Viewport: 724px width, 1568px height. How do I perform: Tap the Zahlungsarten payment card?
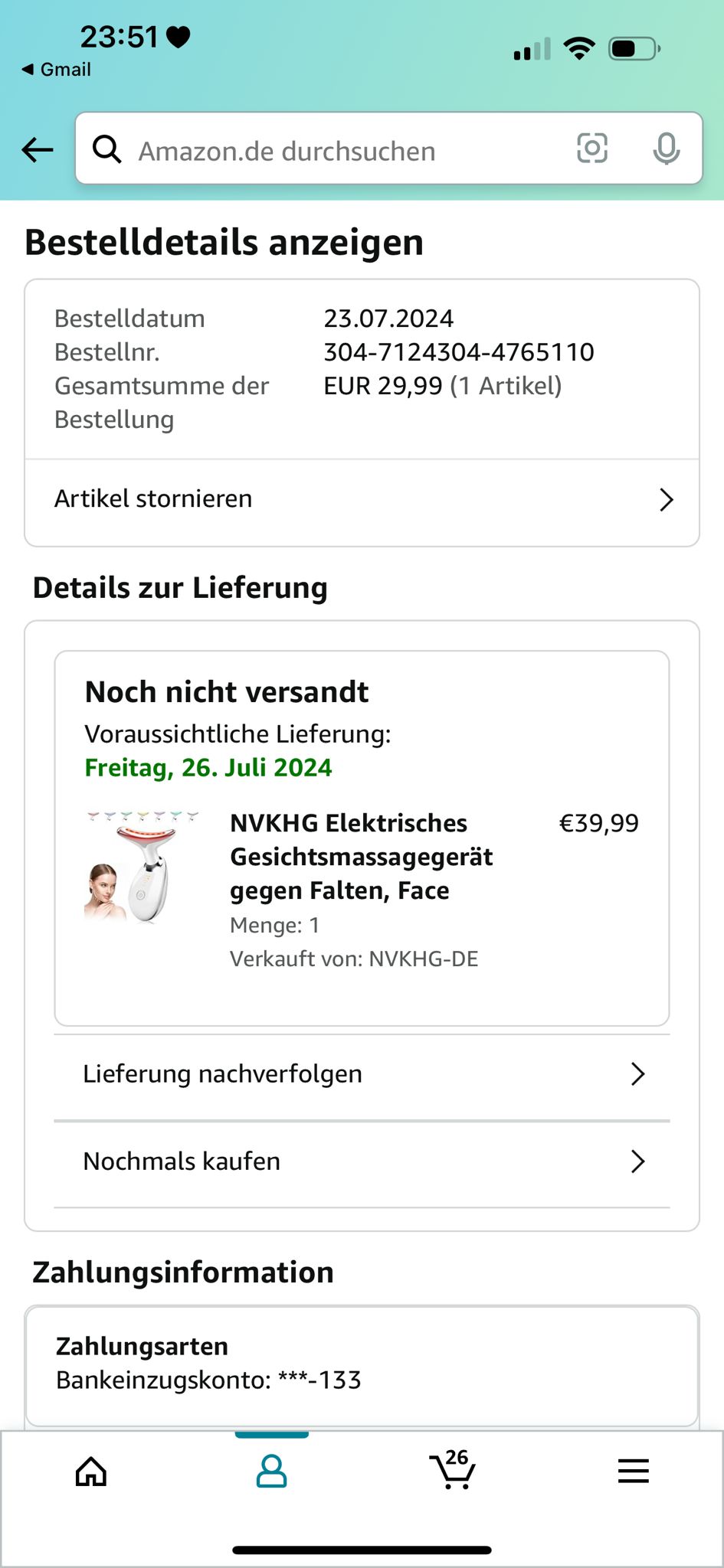[362, 1367]
